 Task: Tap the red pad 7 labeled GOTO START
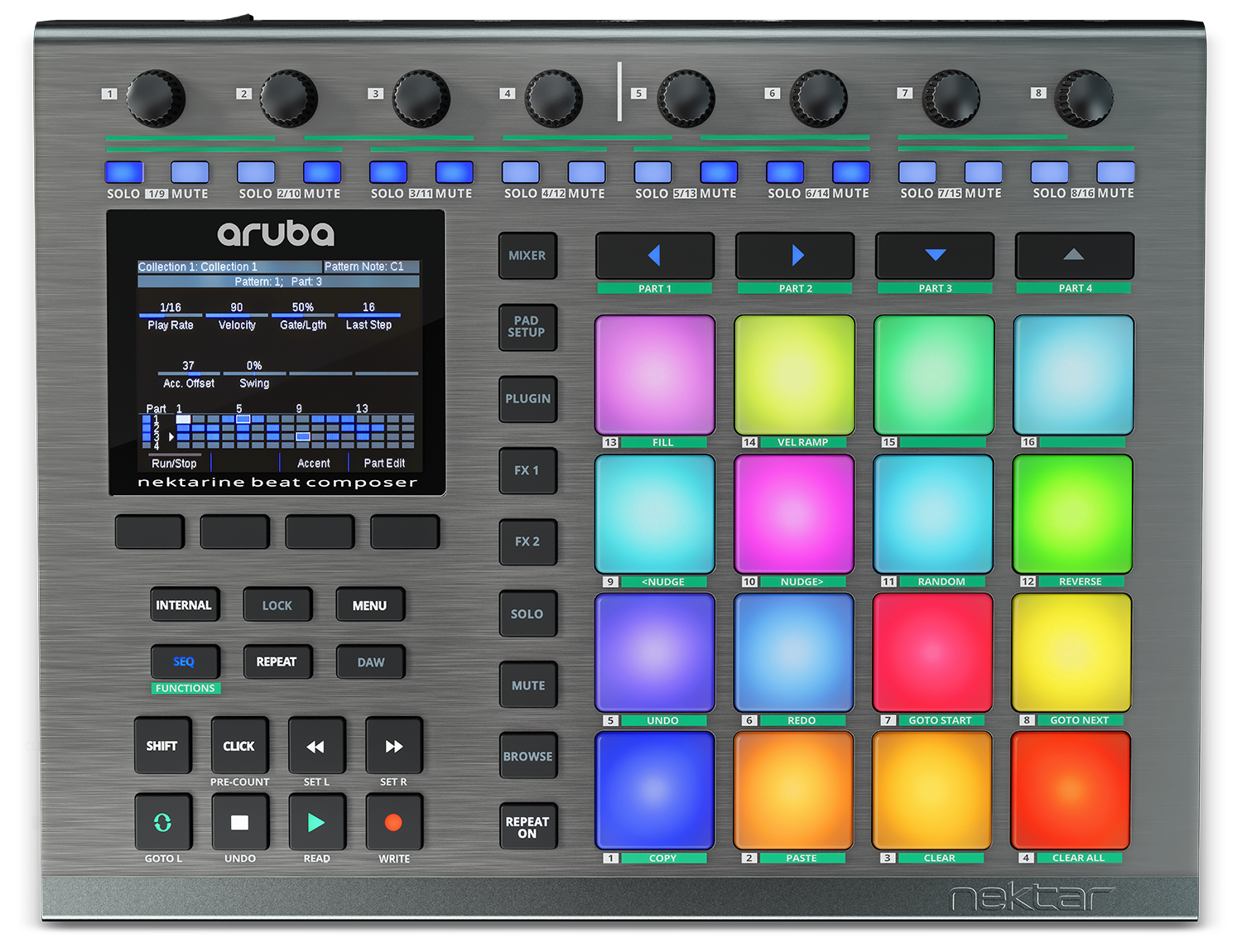click(x=933, y=652)
